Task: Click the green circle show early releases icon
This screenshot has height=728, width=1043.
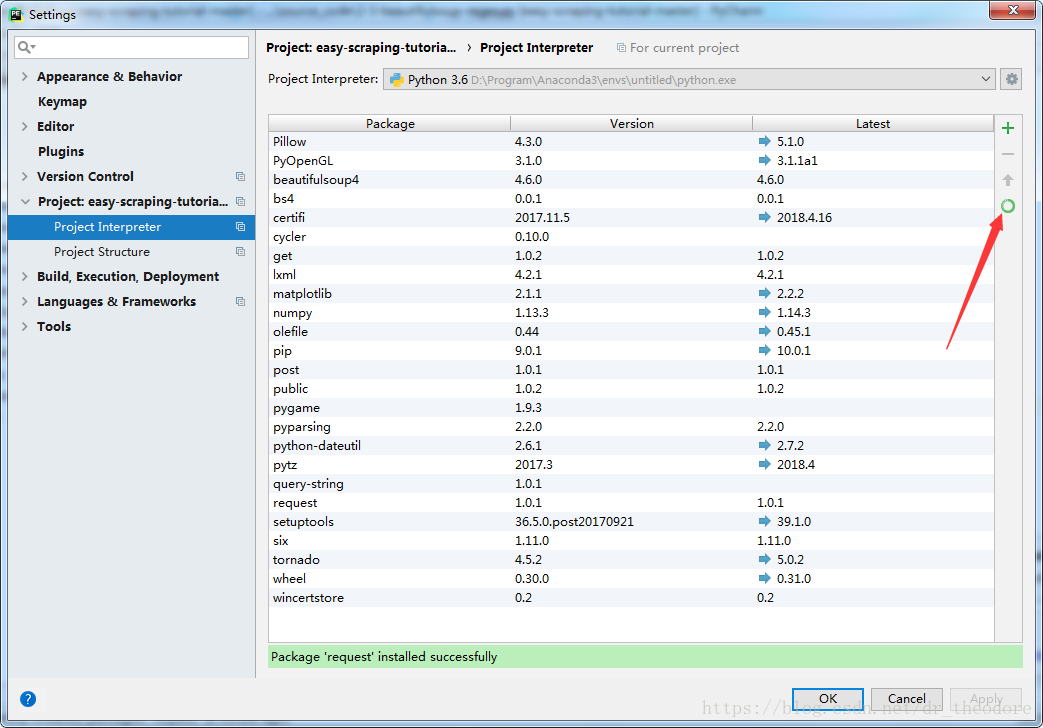Action: 1008,206
